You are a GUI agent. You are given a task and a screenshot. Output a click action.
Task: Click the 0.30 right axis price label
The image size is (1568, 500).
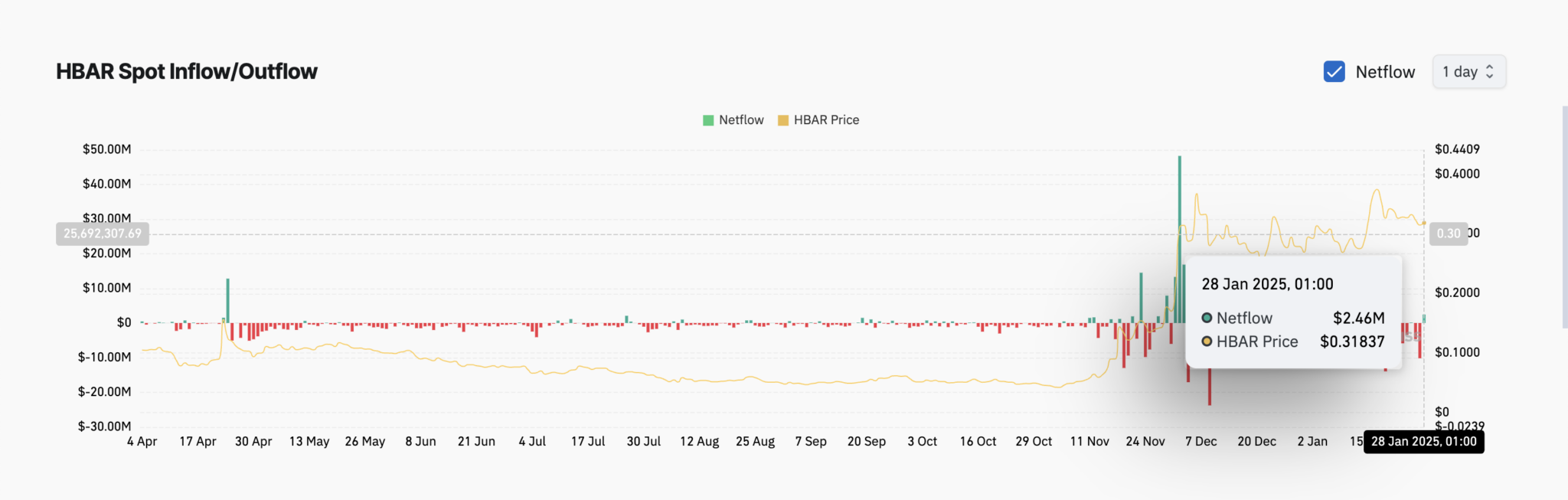[1448, 234]
